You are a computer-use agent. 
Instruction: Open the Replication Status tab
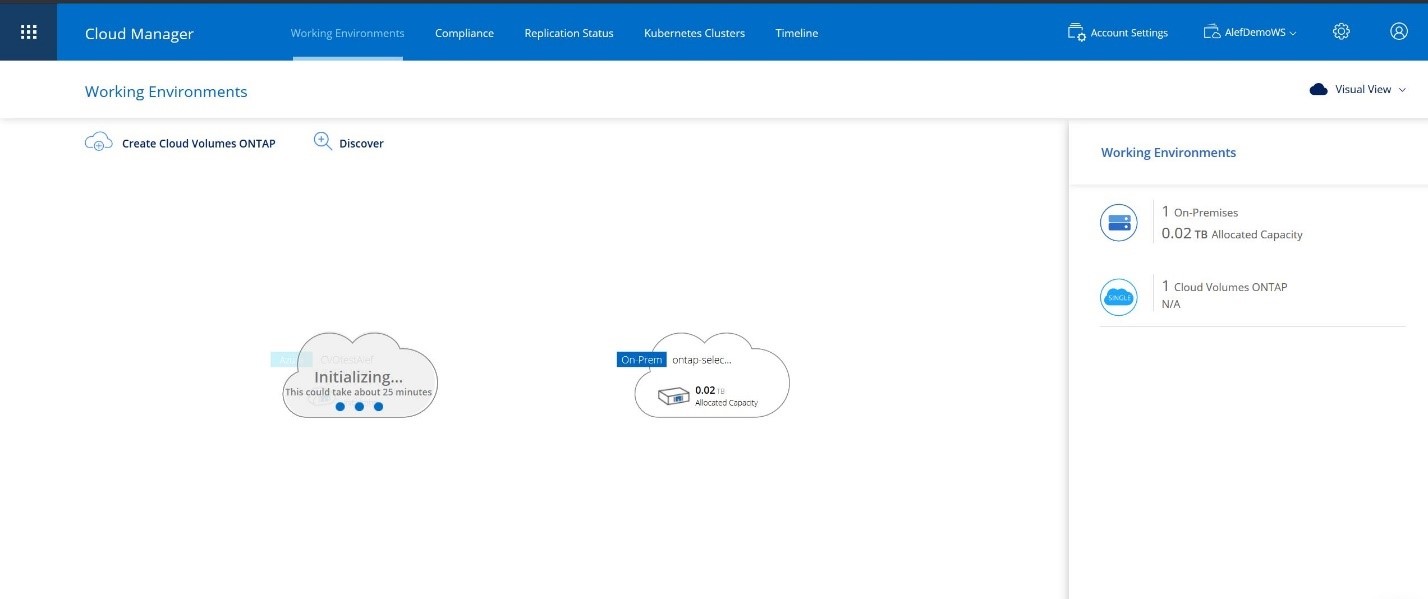point(569,33)
